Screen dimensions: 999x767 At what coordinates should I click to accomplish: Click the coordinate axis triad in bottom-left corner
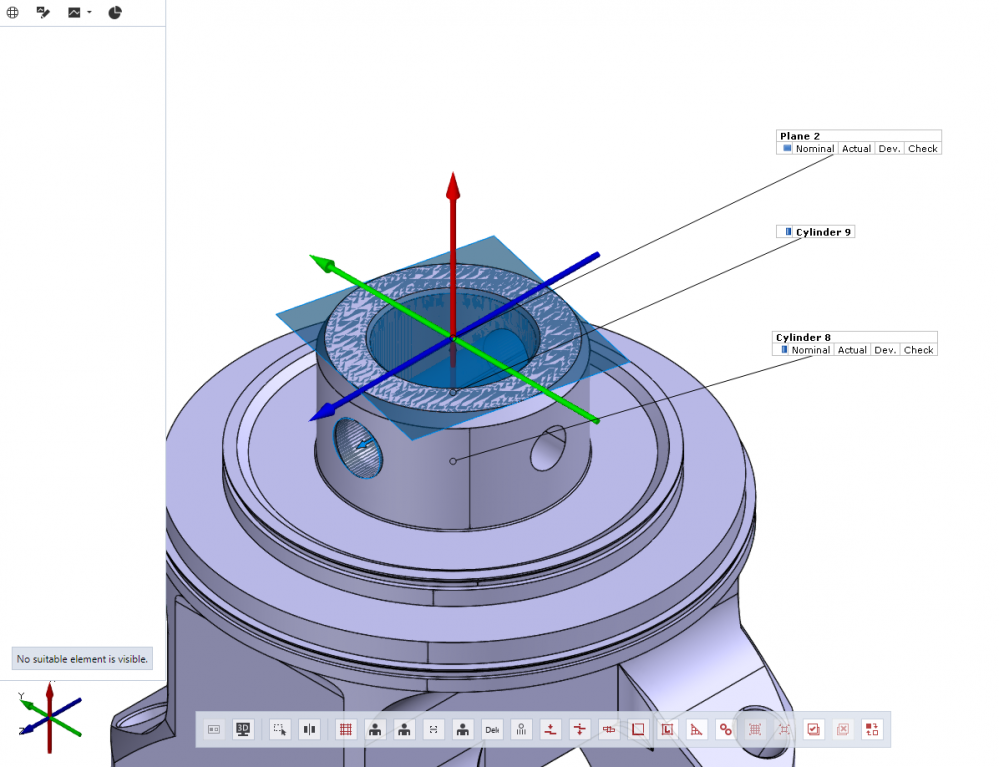point(48,710)
